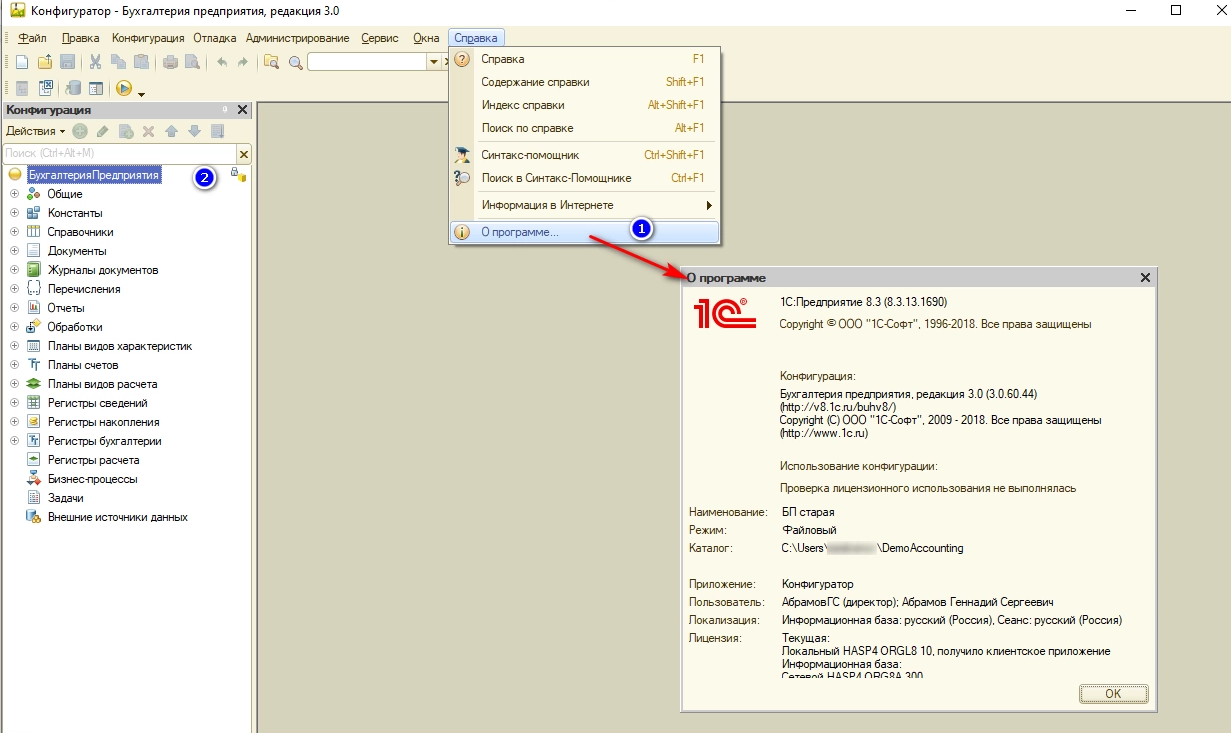Viewport: 1231px width, 733px height.
Task: Click the pencil Edit icon in the Configuration panel
Action: click(103, 131)
